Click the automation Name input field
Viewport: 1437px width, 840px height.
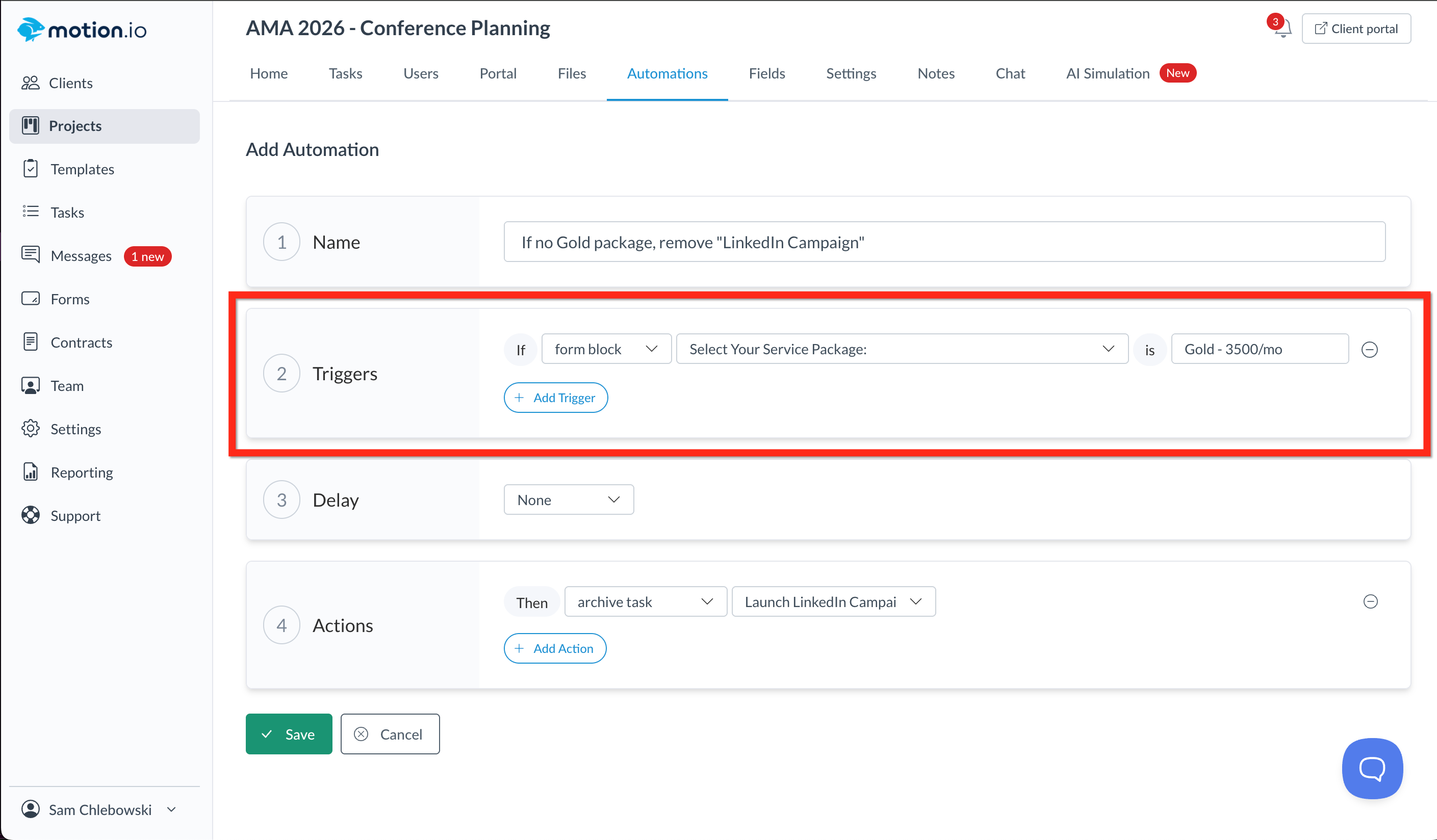click(944, 242)
